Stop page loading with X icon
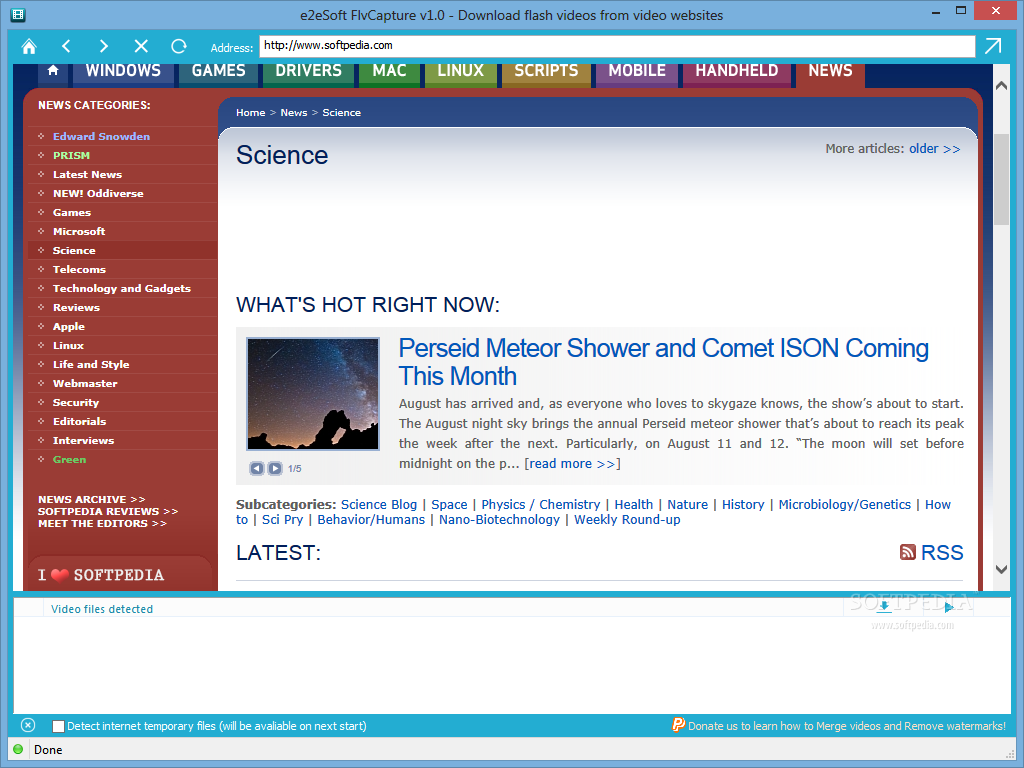Viewport: 1024px width, 768px height. pyautogui.click(x=141, y=46)
